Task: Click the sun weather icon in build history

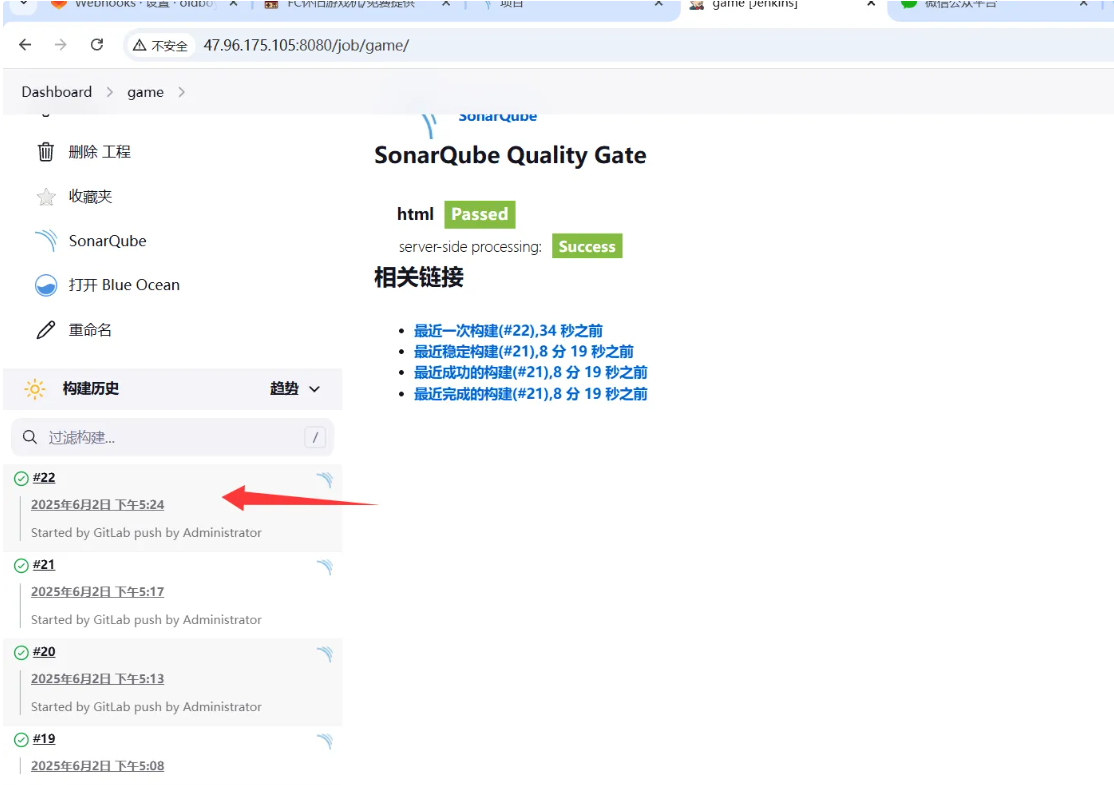Action: (x=34, y=389)
